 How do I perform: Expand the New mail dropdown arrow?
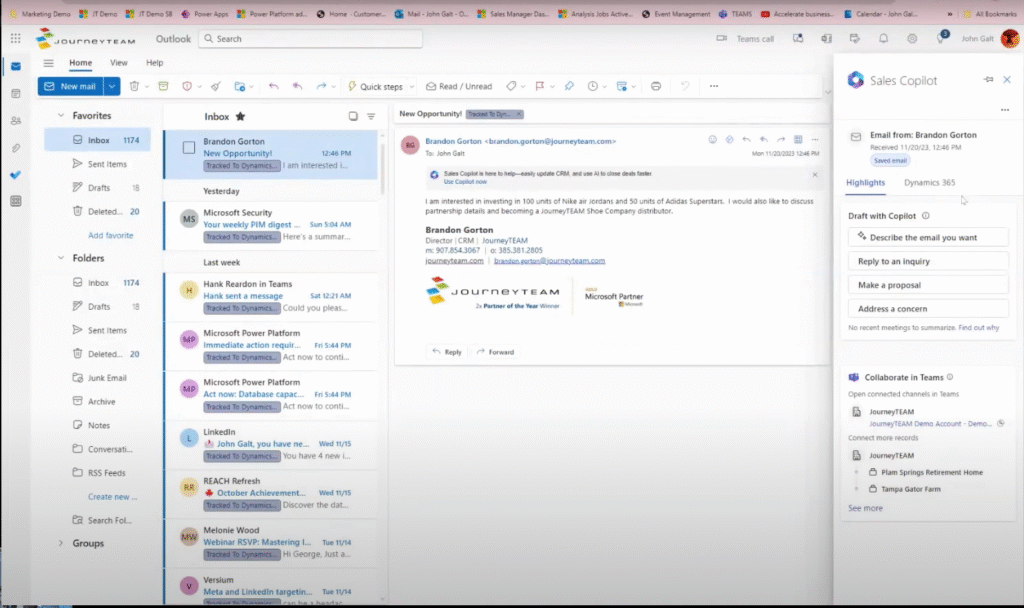(112, 87)
